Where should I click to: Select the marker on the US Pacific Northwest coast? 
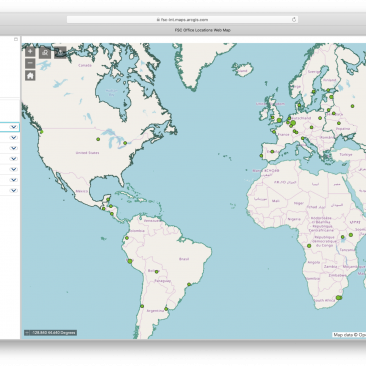click(x=42, y=132)
